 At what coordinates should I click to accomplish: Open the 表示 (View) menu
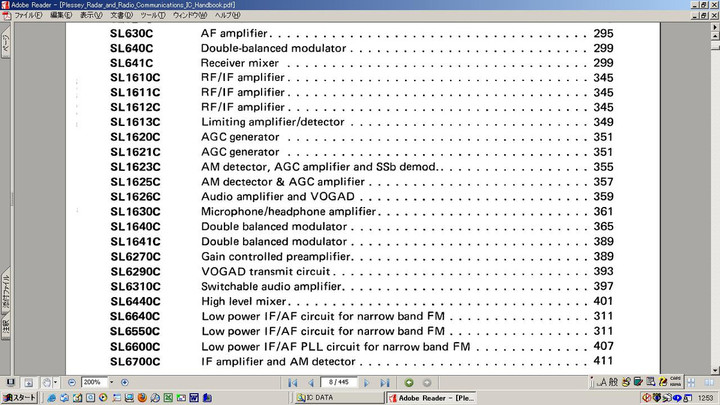point(91,16)
